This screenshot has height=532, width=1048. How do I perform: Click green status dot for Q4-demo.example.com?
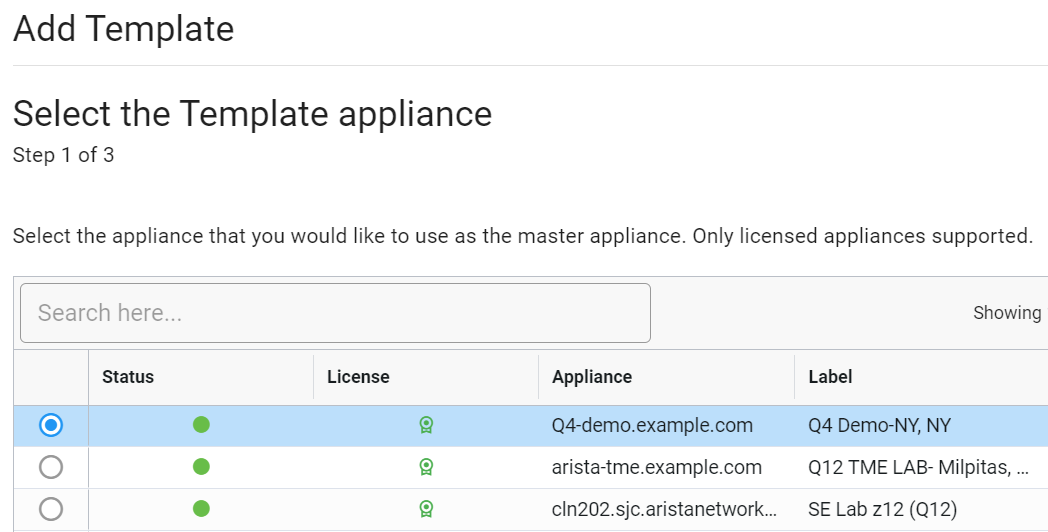tap(201, 424)
